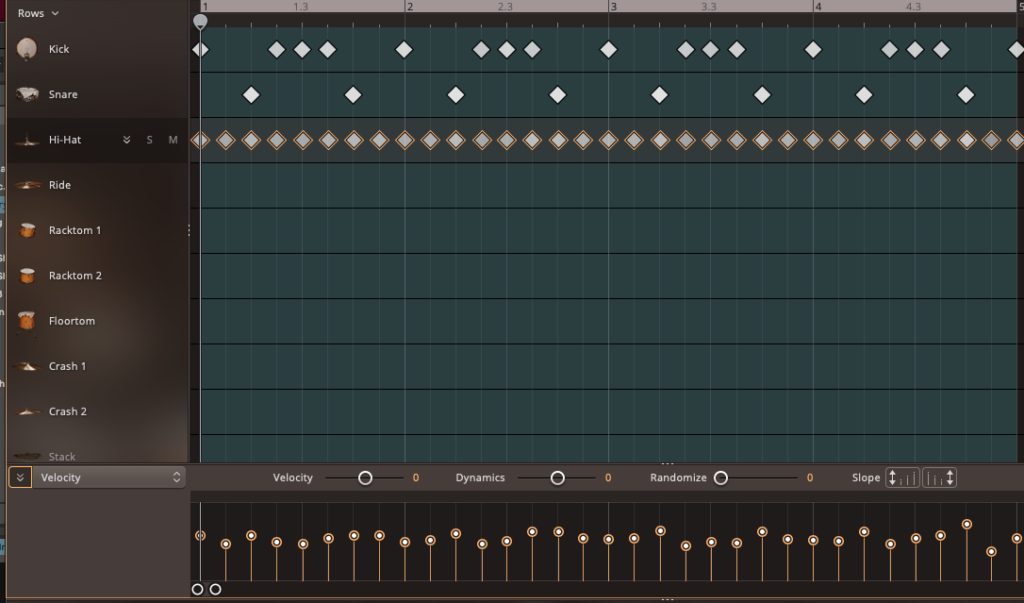Click the Ride cymbal icon
1024x603 pixels.
28,185
